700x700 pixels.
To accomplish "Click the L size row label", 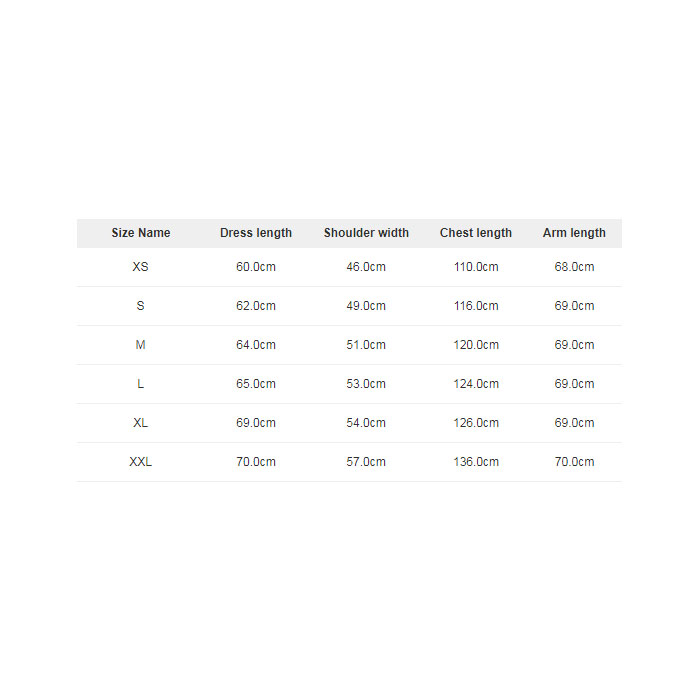I will tap(140, 384).
